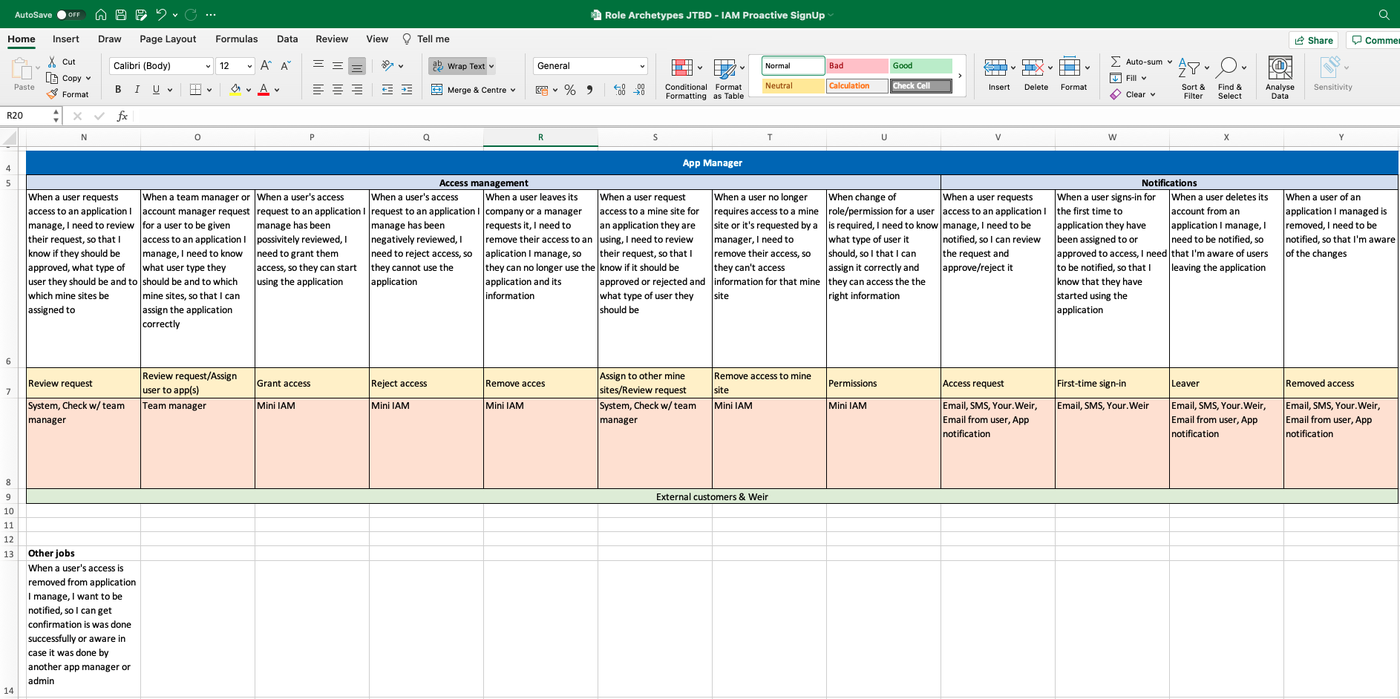The height and width of the screenshot is (699, 1400).
Task: Click the Auto-sum sigma button
Action: click(x=1140, y=62)
